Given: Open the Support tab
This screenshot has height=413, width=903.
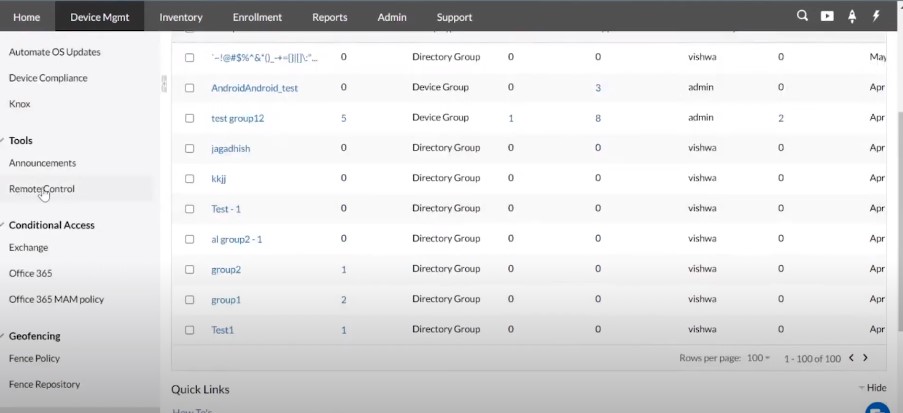Looking at the screenshot, I should pos(454,17).
